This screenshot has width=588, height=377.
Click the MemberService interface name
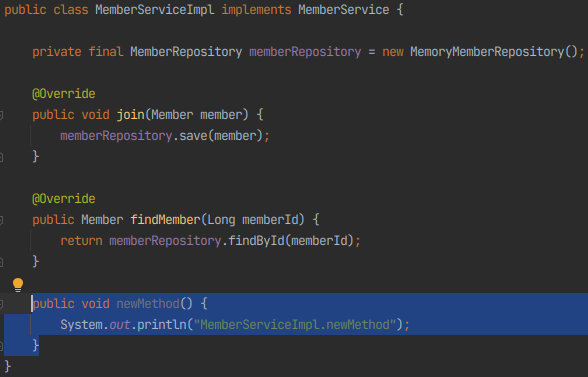(344, 10)
